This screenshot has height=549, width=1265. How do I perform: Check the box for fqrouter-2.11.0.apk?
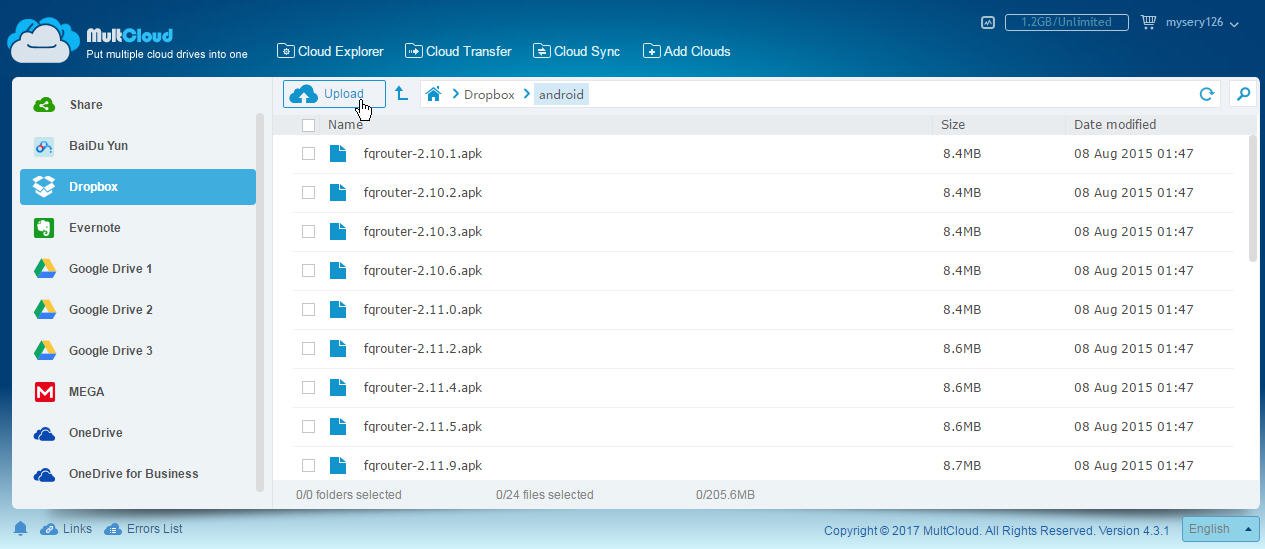pyautogui.click(x=308, y=309)
